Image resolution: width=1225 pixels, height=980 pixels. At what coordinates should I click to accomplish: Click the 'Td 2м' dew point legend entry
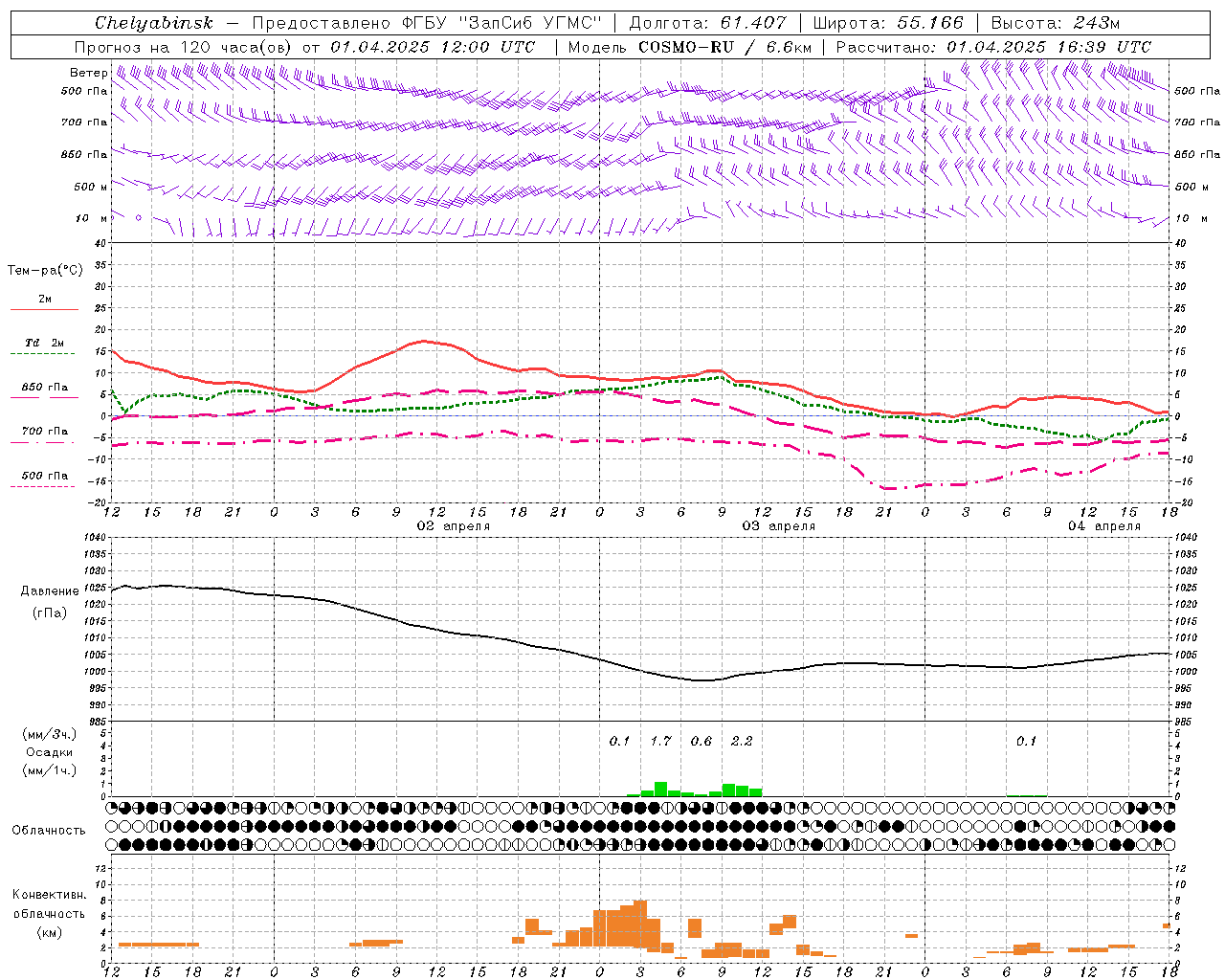(x=45, y=343)
